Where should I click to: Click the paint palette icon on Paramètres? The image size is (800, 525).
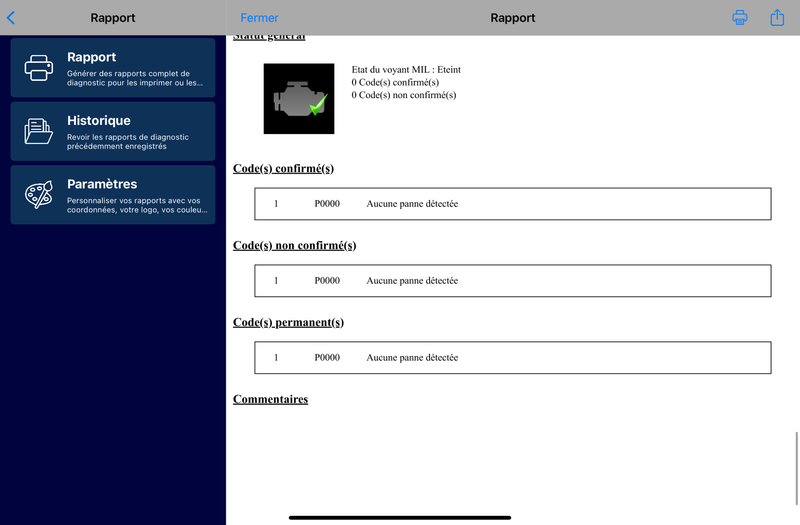[39, 194]
